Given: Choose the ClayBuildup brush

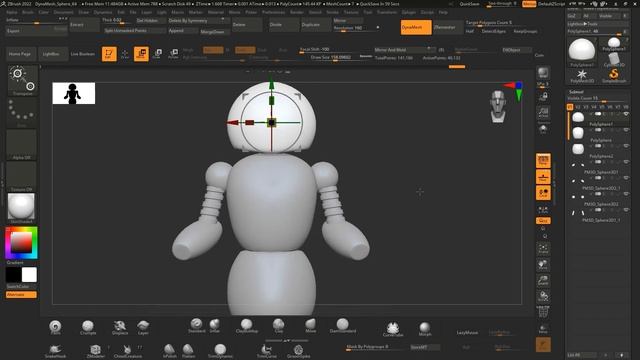Looking at the screenshot, I should [247, 326].
